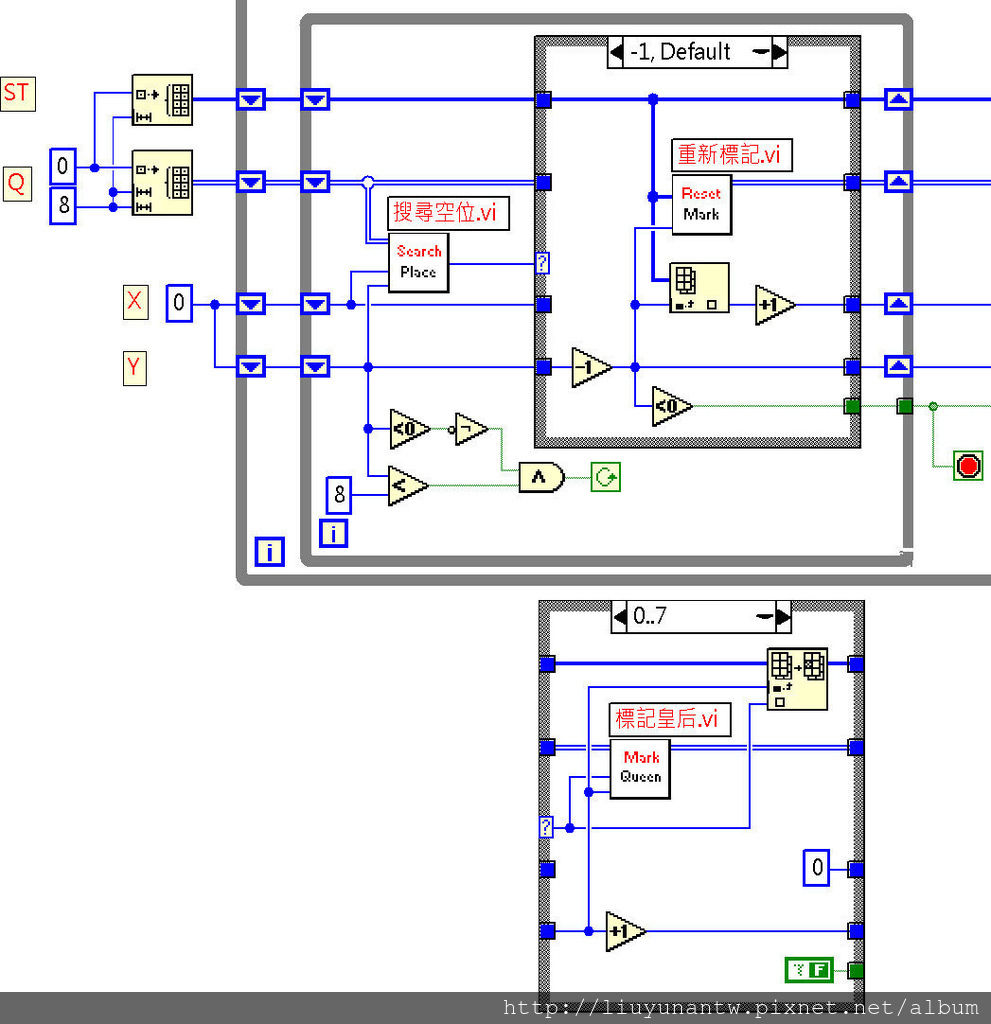Select the inner loop iteration terminal
The image size is (991, 1024).
(333, 533)
